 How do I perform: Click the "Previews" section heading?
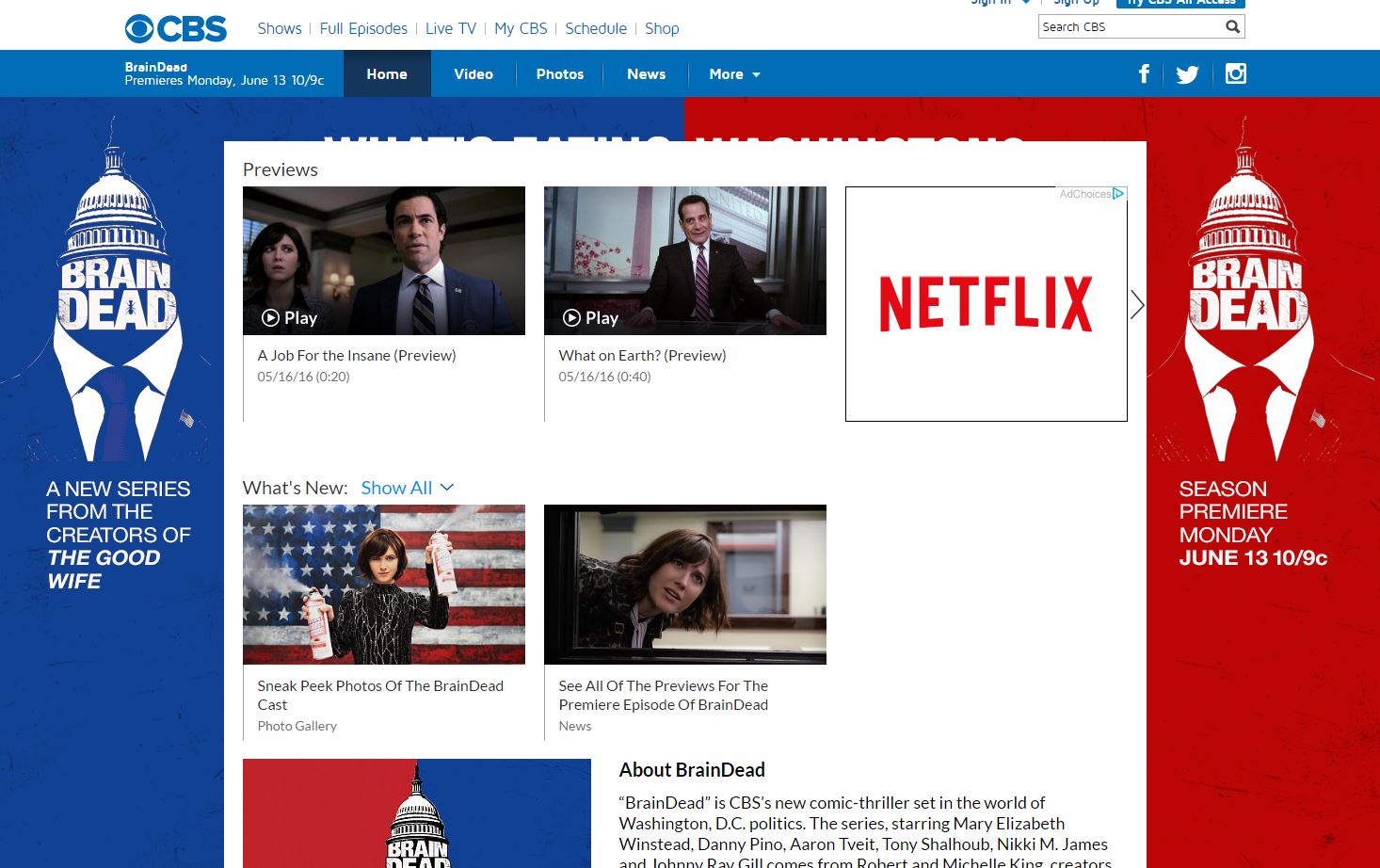coord(281,169)
